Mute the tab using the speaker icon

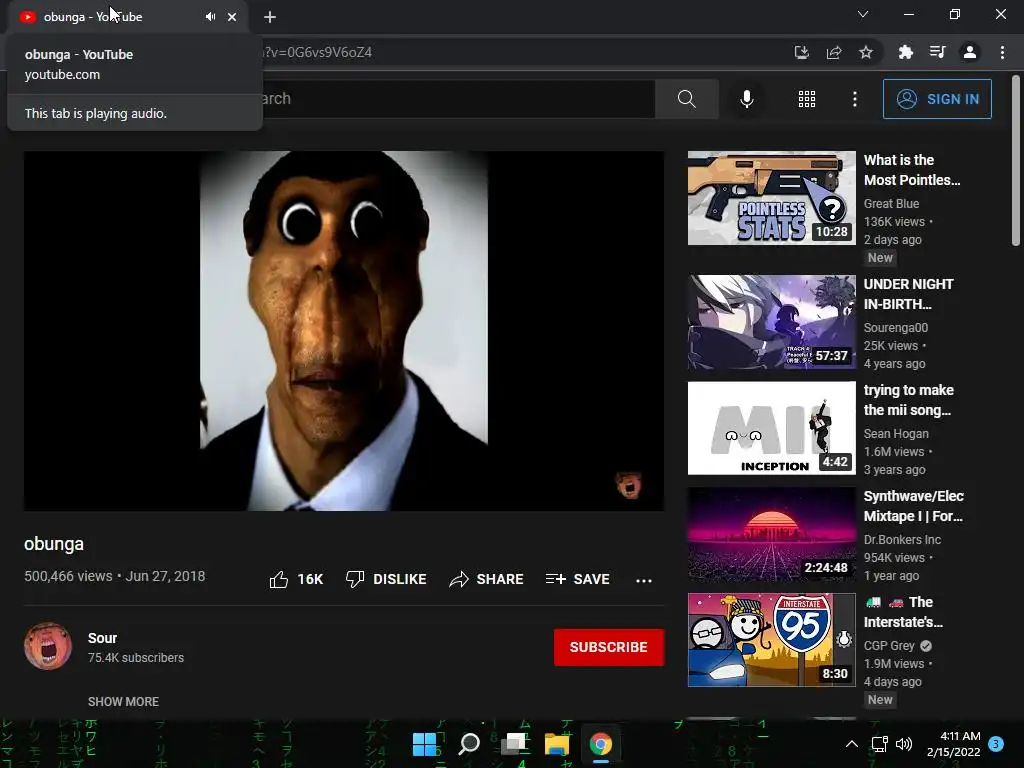pyautogui.click(x=210, y=17)
